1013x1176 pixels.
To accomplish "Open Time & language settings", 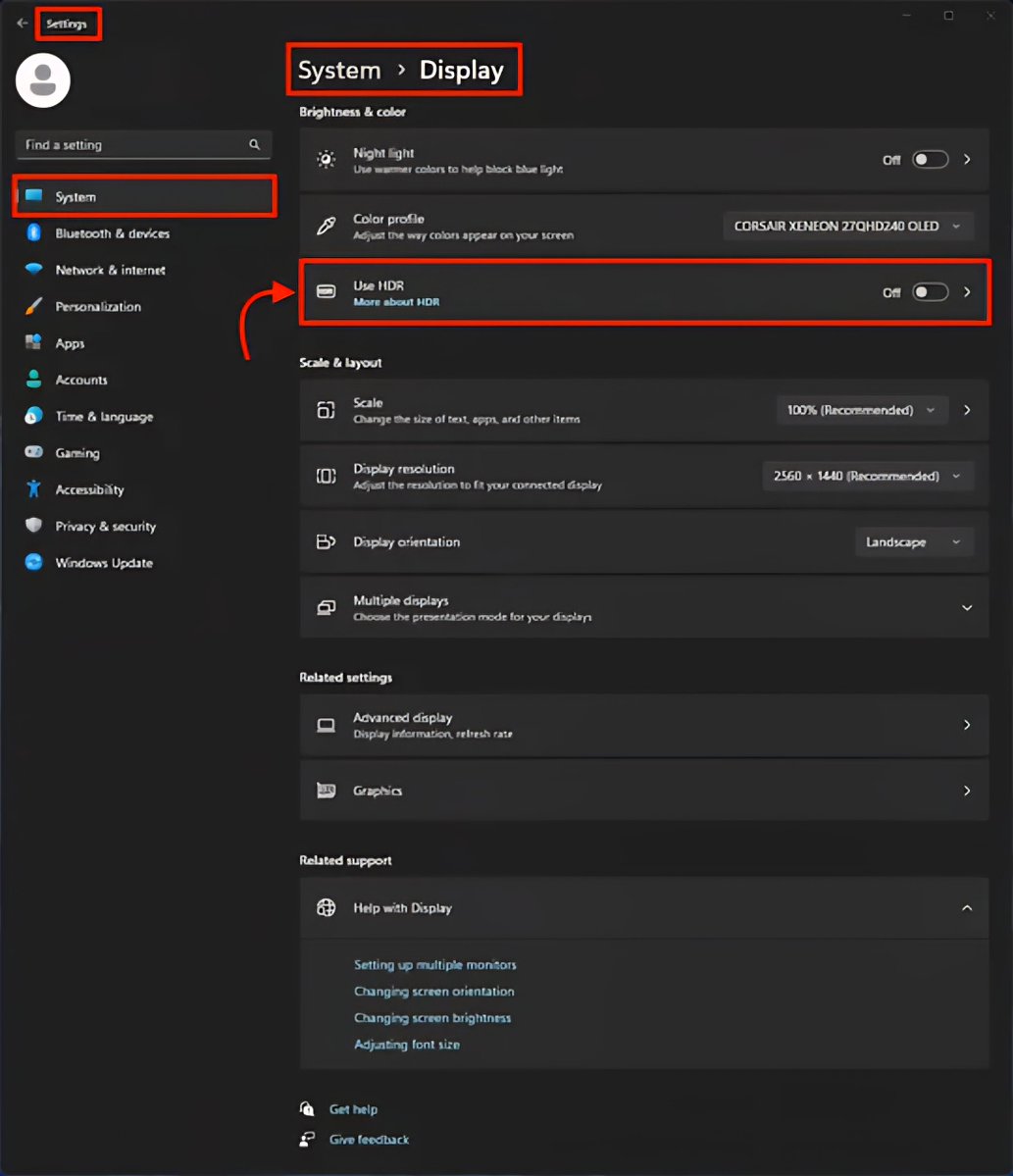I will click(x=145, y=416).
